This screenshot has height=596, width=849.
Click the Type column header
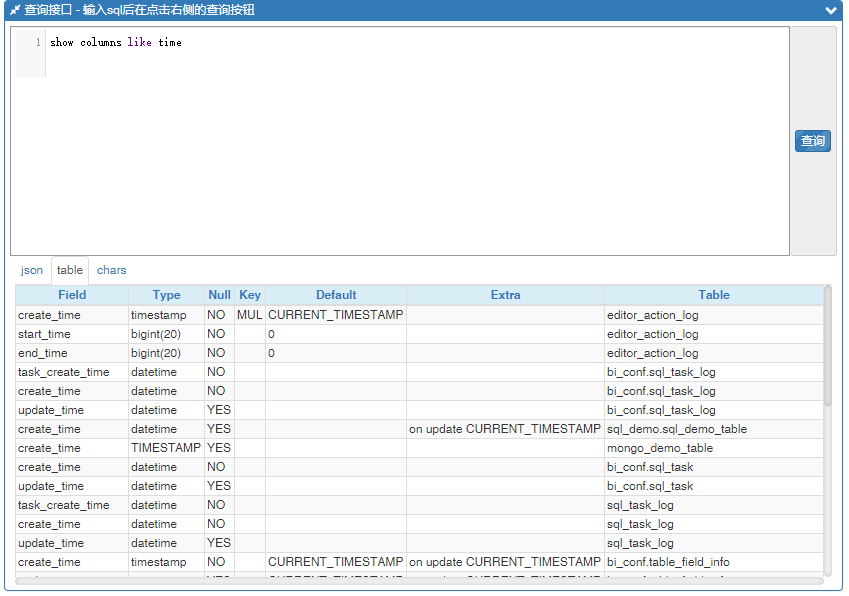click(x=166, y=295)
